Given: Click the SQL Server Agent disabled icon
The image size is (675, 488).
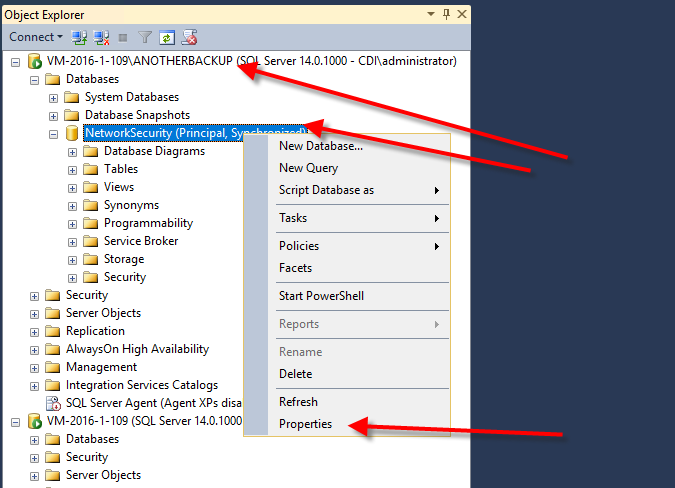Looking at the screenshot, I should click(53, 403).
